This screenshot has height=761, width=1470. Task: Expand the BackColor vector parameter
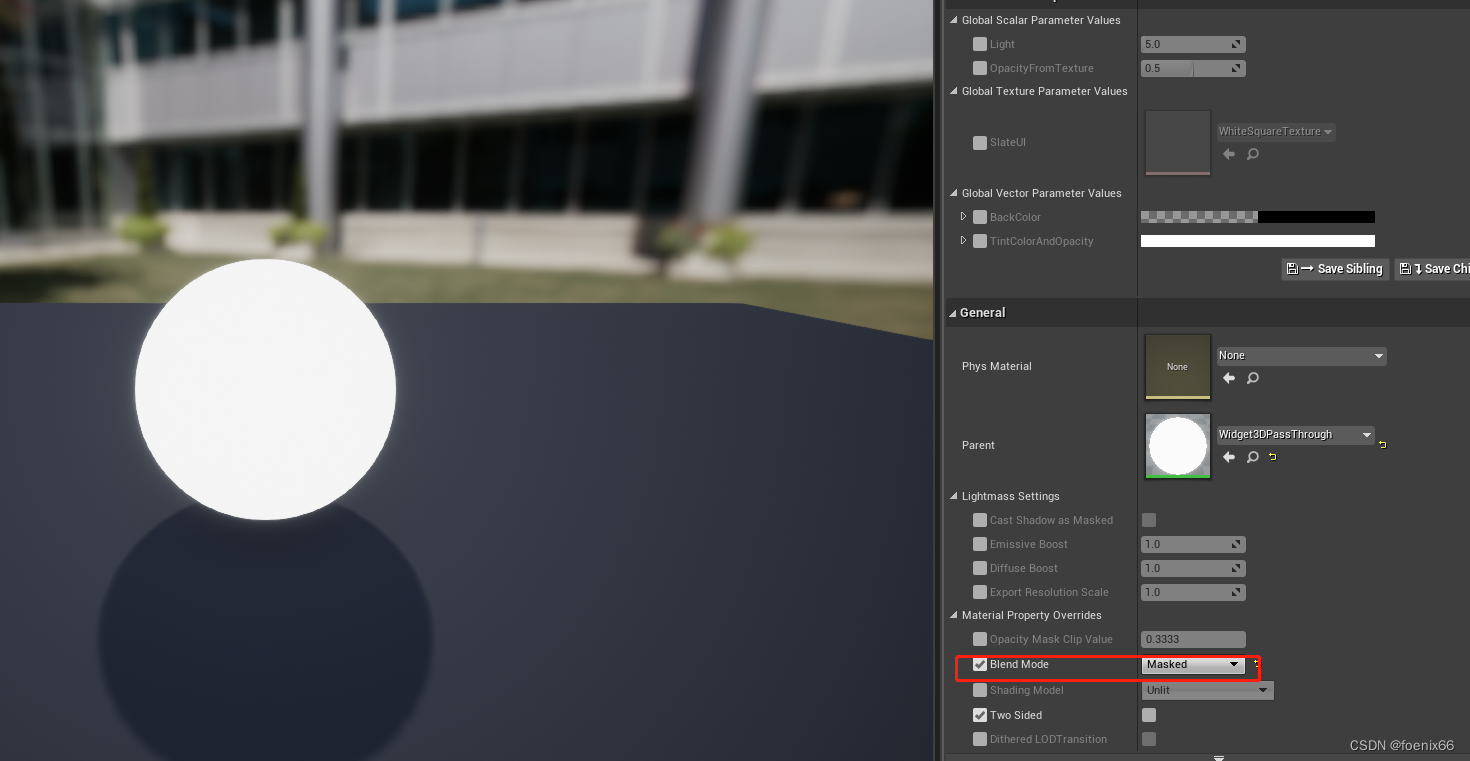[963, 216]
